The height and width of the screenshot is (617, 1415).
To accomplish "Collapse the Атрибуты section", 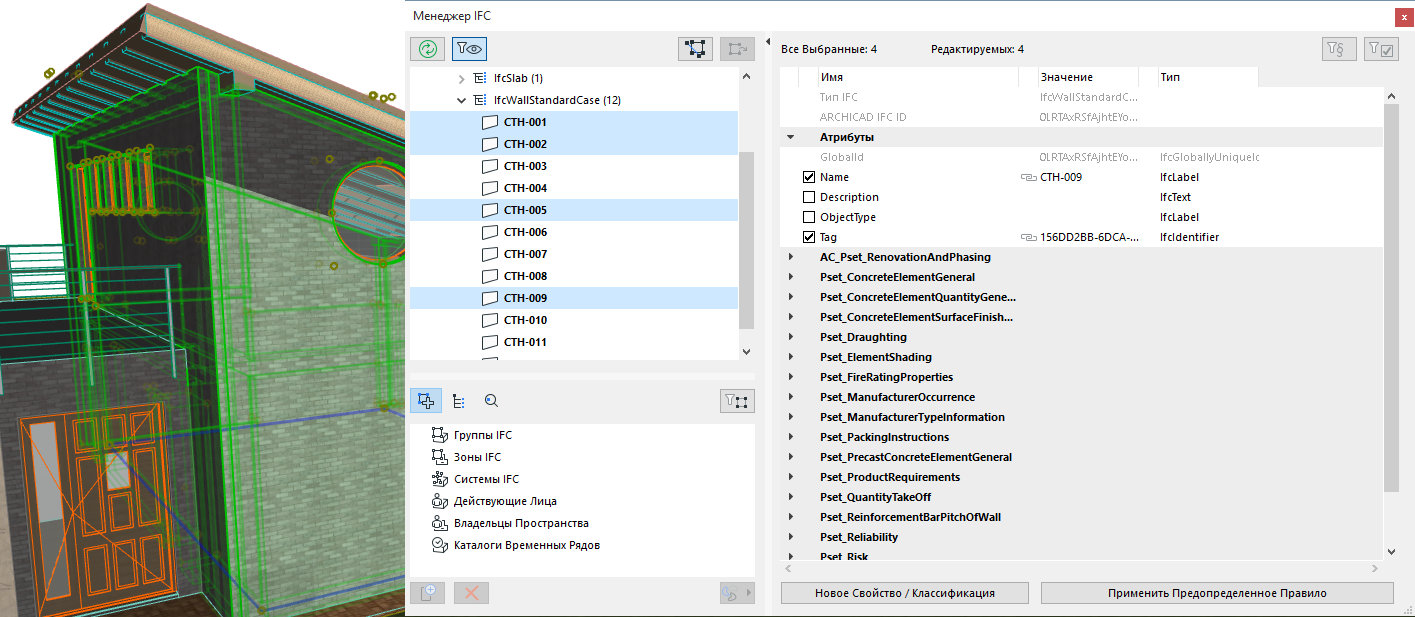I will (790, 137).
